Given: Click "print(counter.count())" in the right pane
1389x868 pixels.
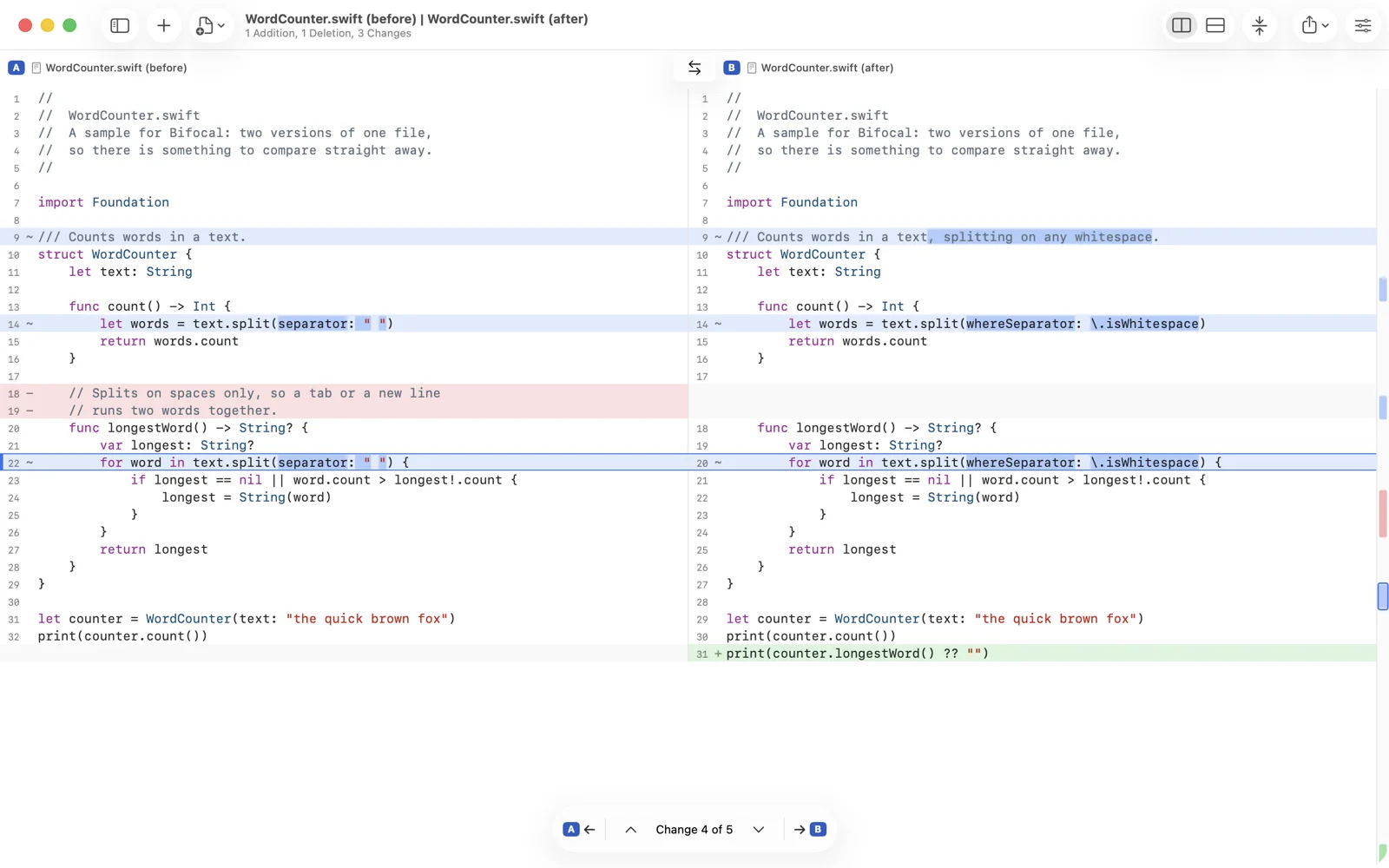Looking at the screenshot, I should click(x=811, y=636).
